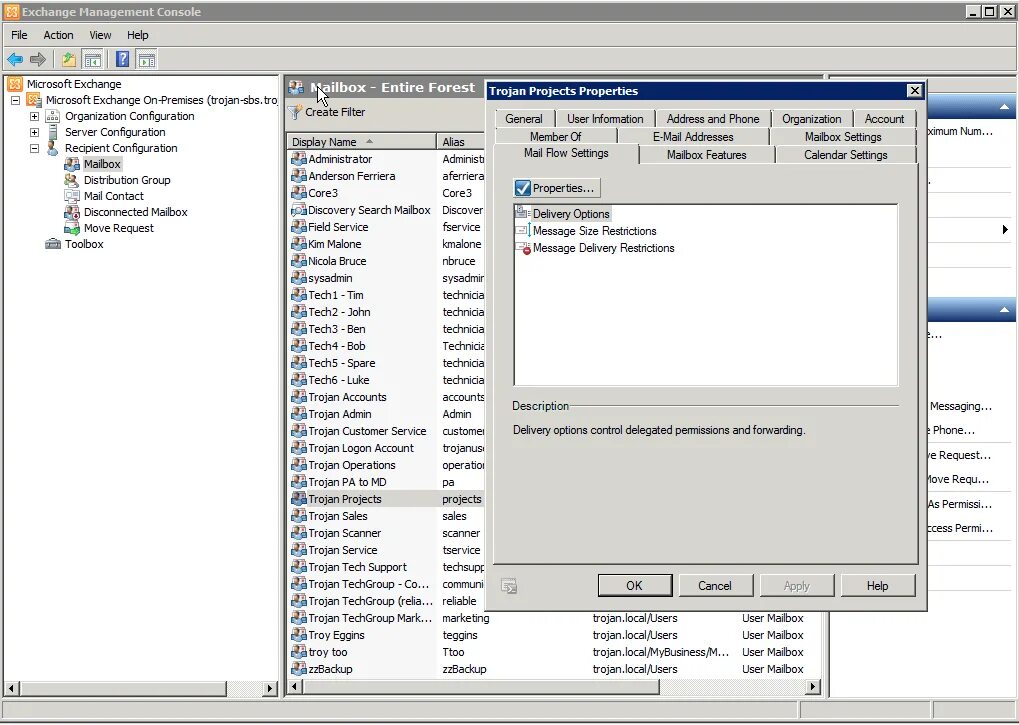Click the Up one level folder icon
The width and height of the screenshot is (1019, 725).
pos(69,60)
